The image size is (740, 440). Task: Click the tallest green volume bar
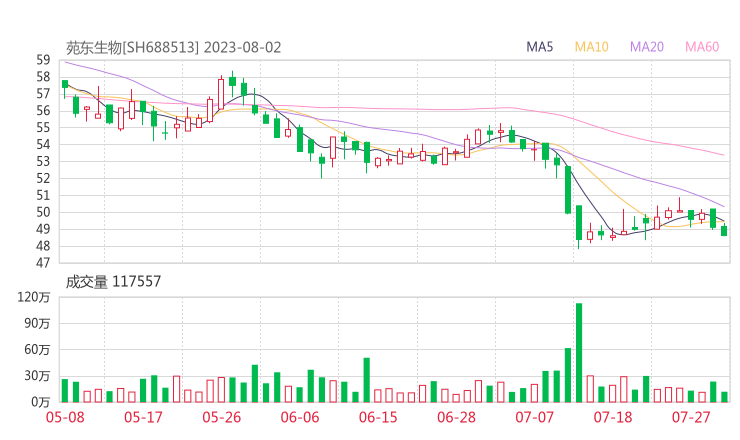pyautogui.click(x=579, y=353)
